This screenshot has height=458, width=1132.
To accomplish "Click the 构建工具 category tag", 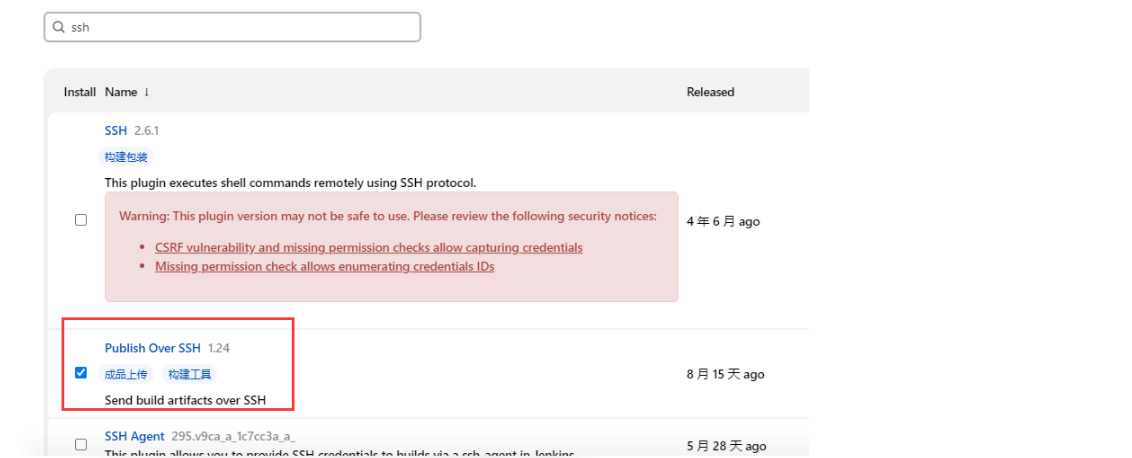I will [x=190, y=374].
